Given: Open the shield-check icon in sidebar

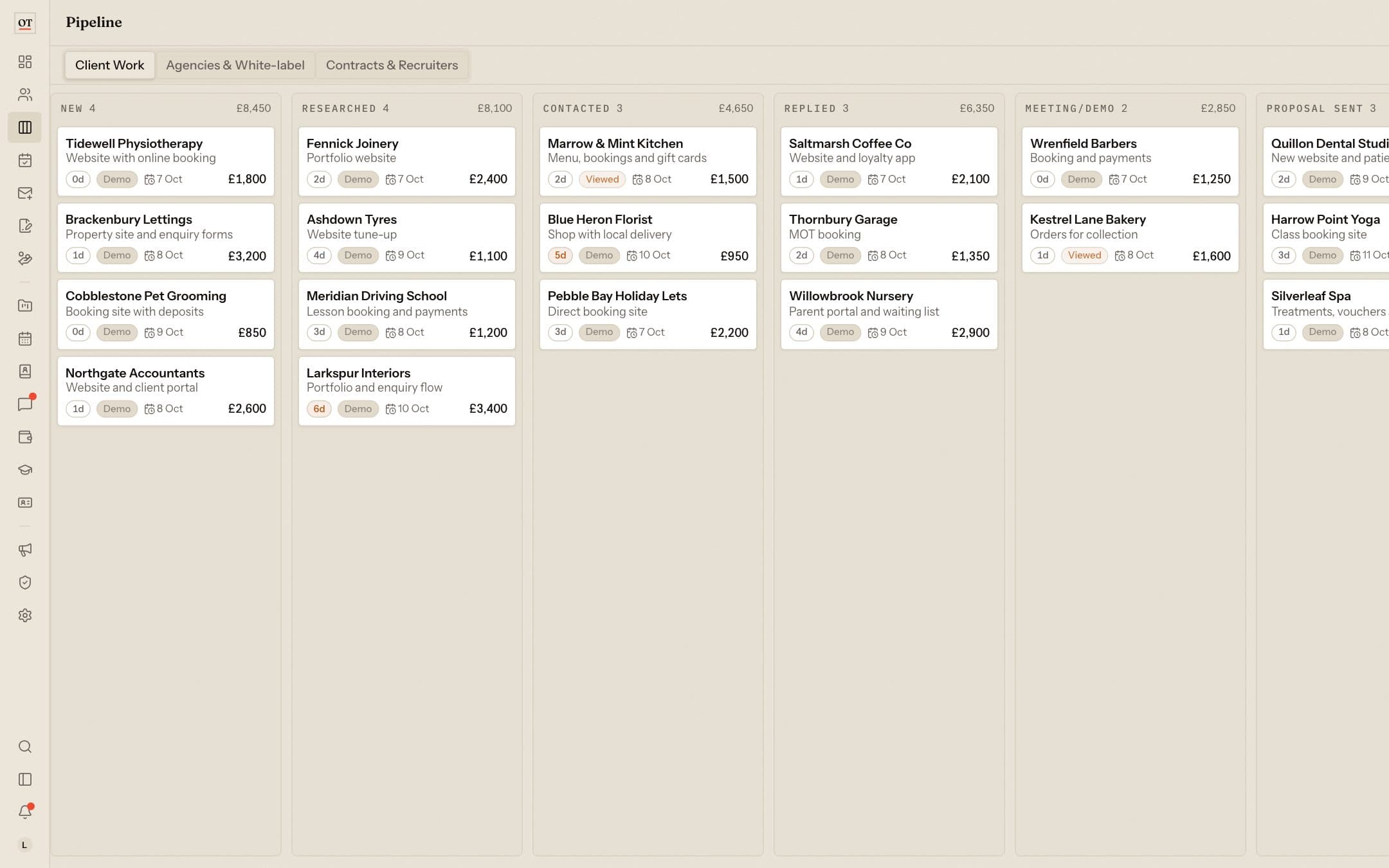Looking at the screenshot, I should point(25,583).
